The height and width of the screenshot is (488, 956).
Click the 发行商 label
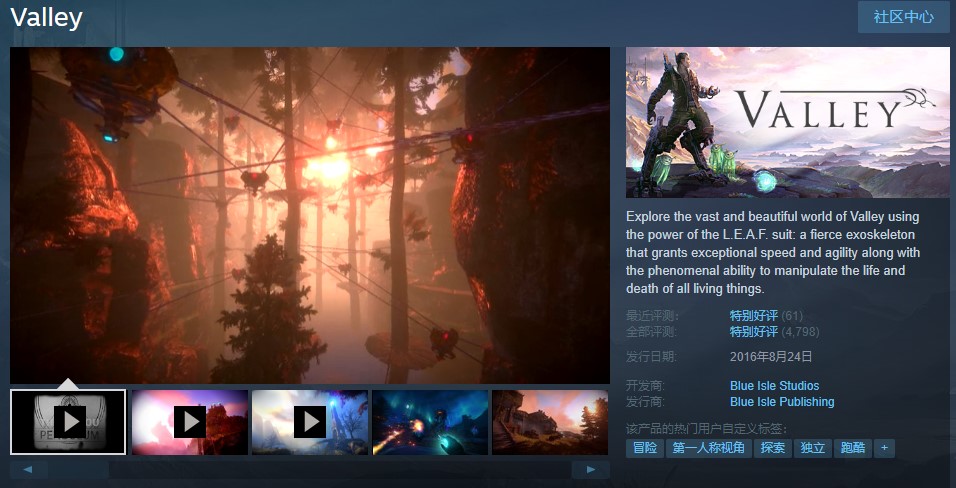pos(646,401)
